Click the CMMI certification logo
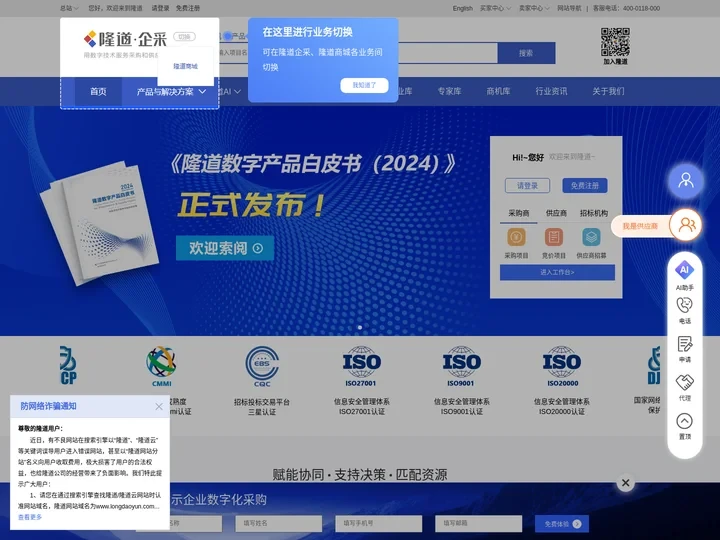This screenshot has width=720, height=540. coord(161,366)
